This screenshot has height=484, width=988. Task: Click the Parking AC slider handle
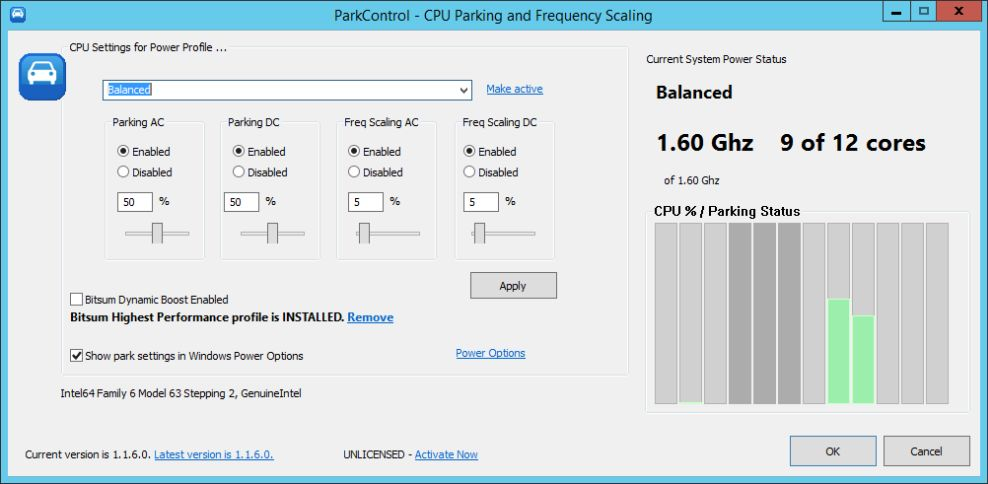click(157, 233)
